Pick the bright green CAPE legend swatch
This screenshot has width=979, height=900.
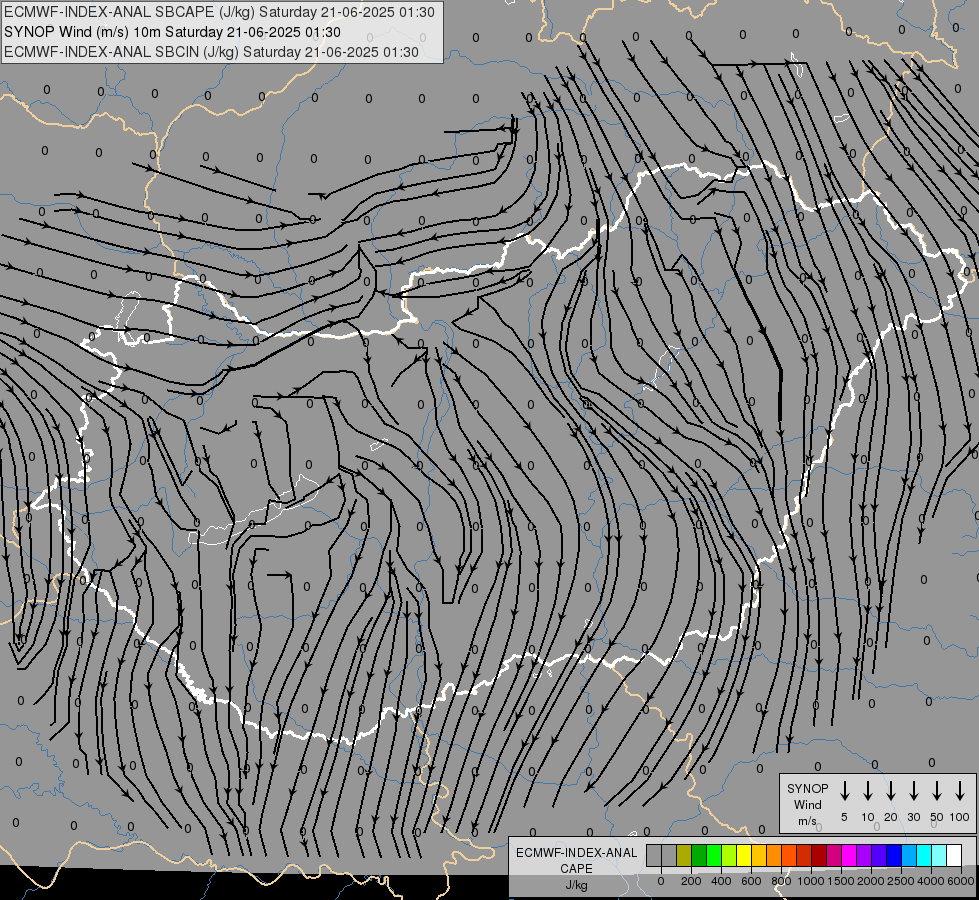714,855
